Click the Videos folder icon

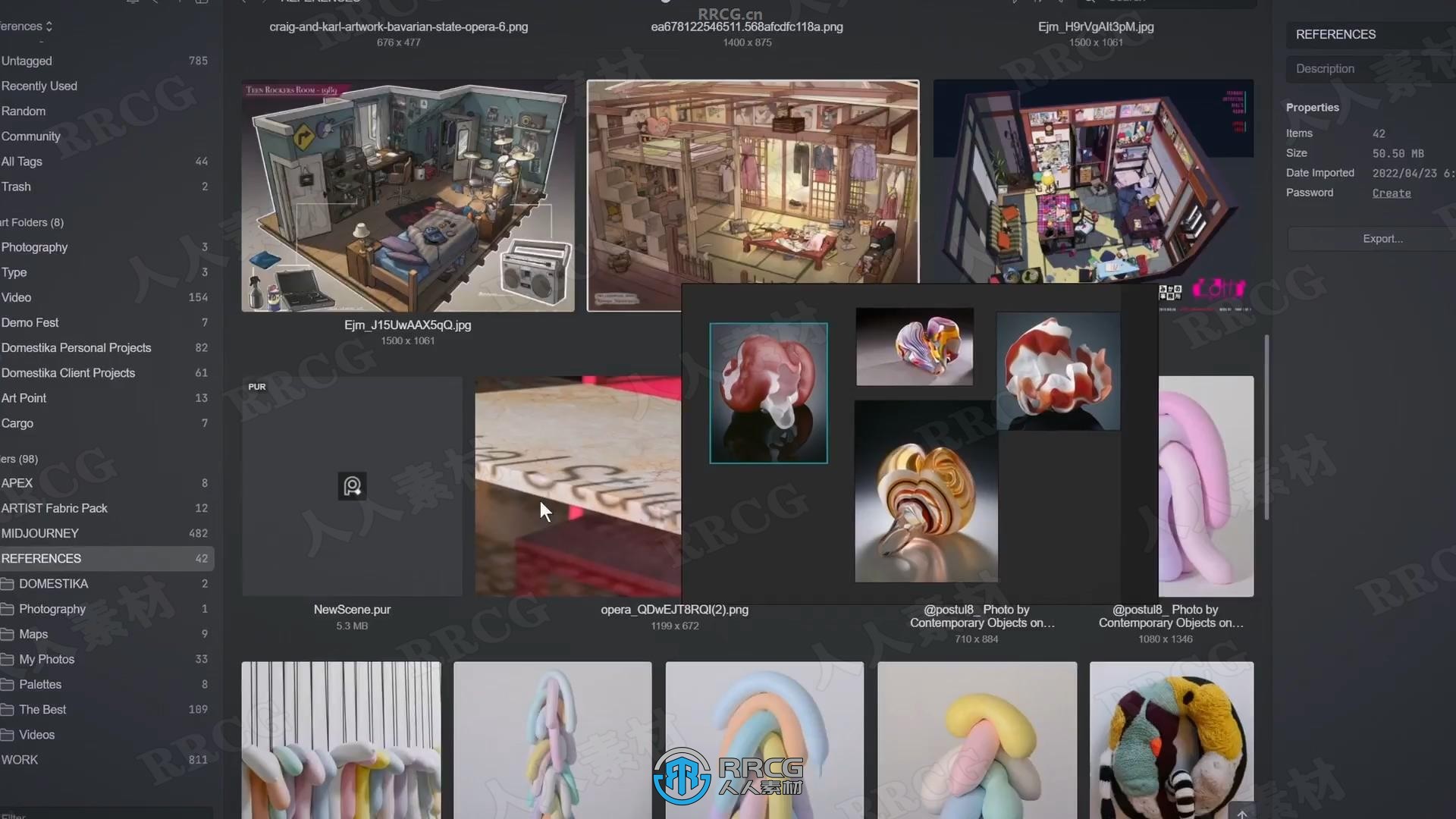[x=8, y=735]
